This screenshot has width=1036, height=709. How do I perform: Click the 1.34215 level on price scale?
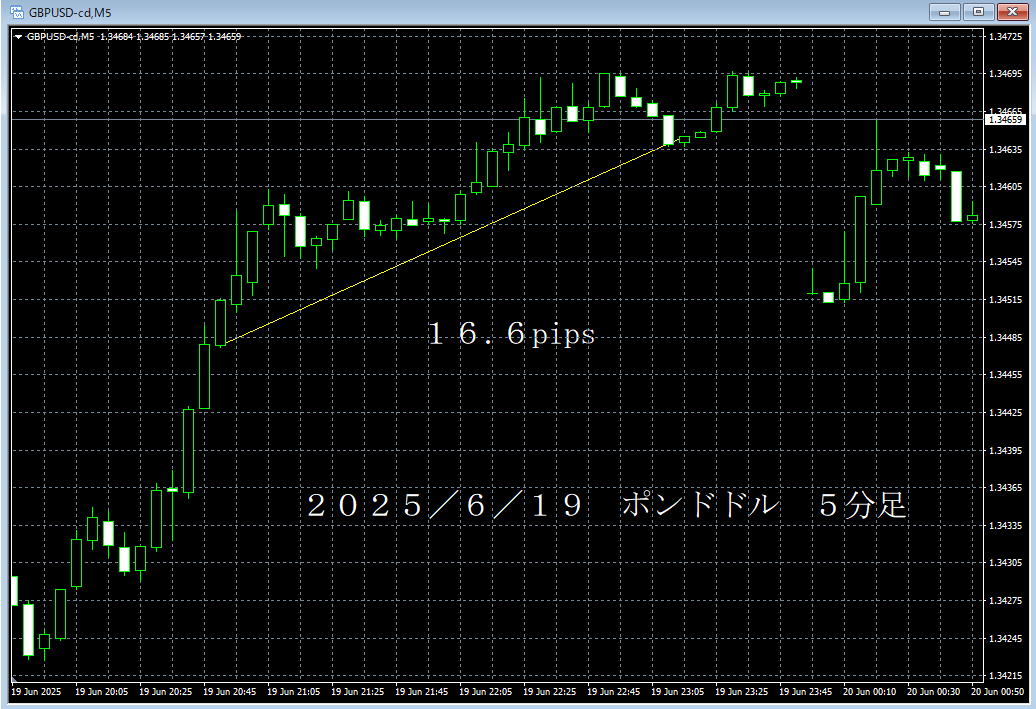tap(1004, 676)
